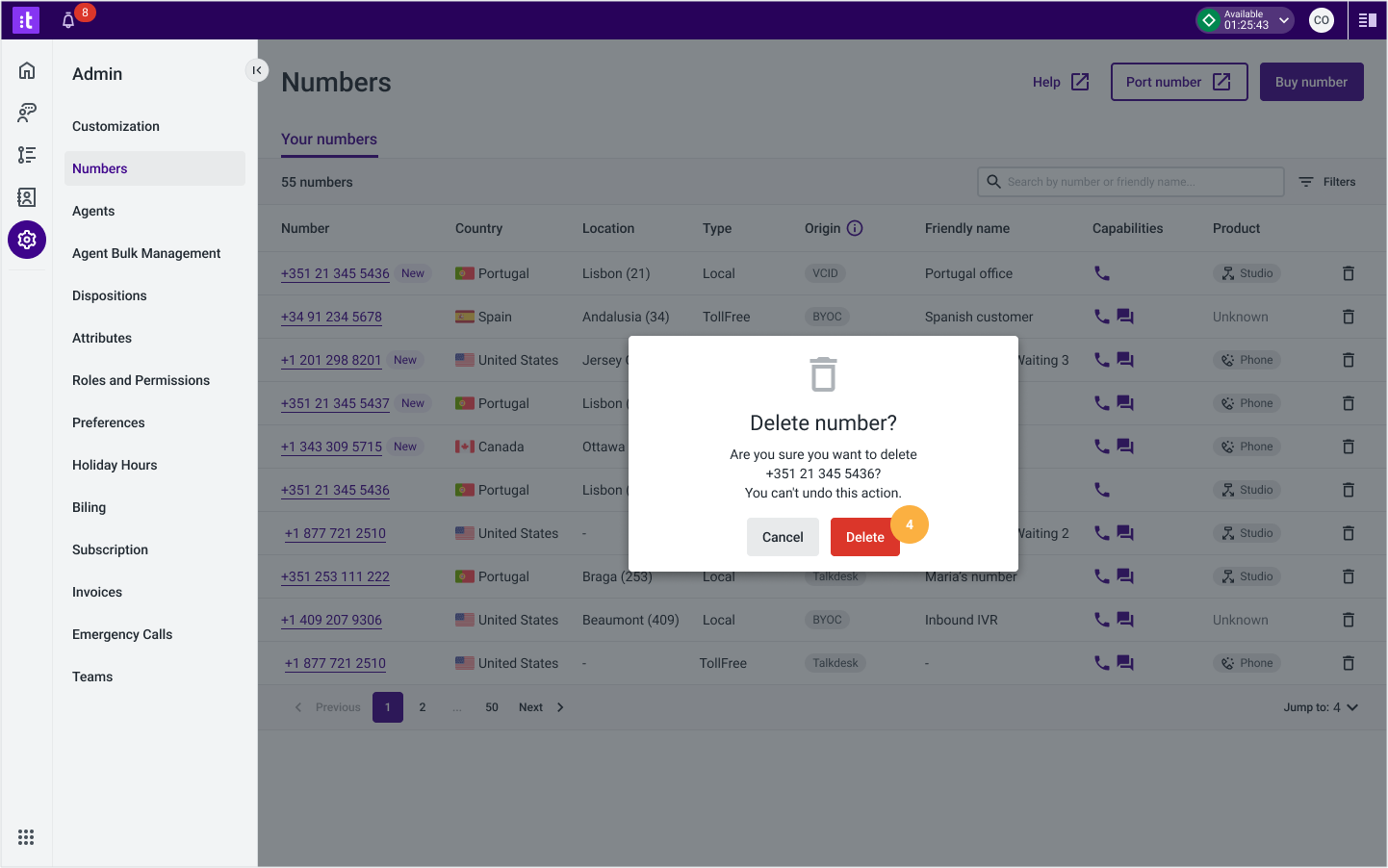Image resolution: width=1388 pixels, height=868 pixels.
Task: Switch to the Your numbers tab
Action: click(329, 139)
